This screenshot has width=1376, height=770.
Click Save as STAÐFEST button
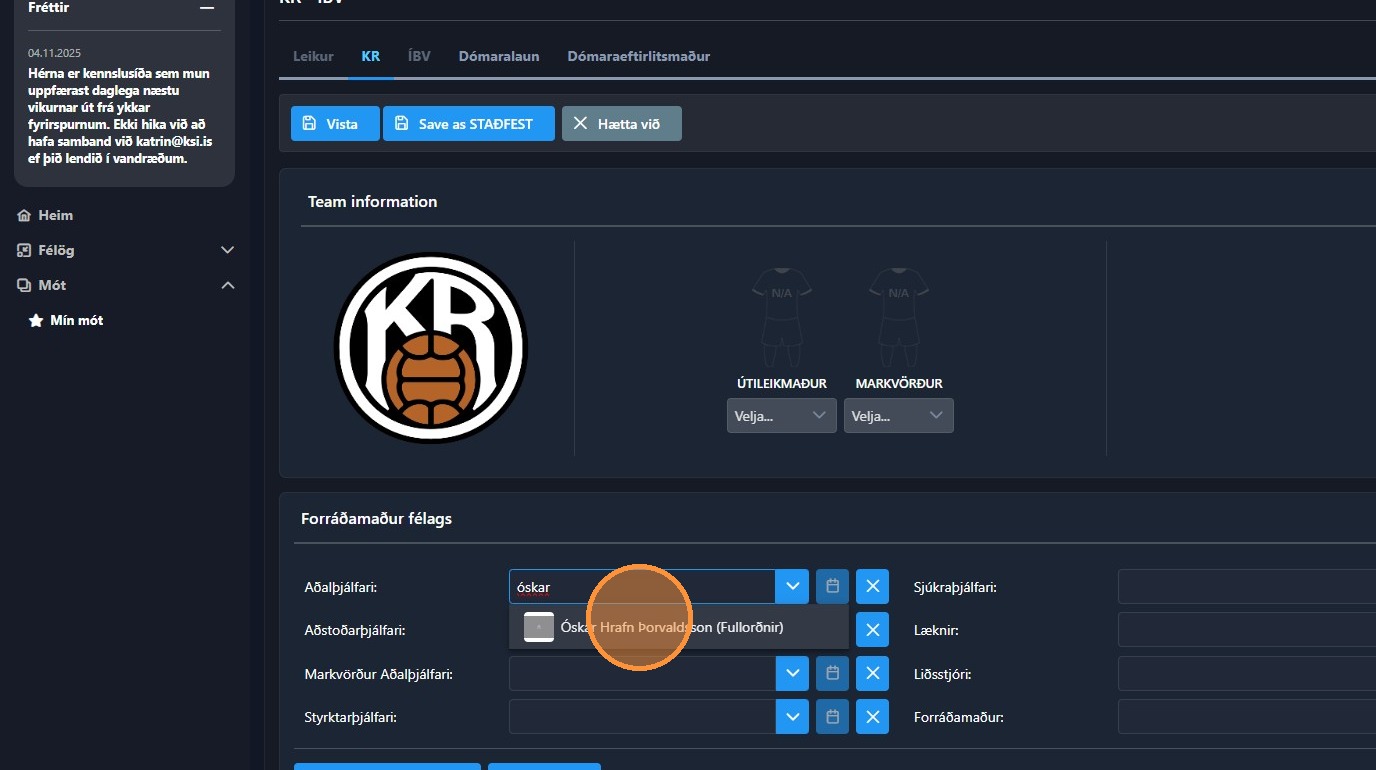pos(469,124)
